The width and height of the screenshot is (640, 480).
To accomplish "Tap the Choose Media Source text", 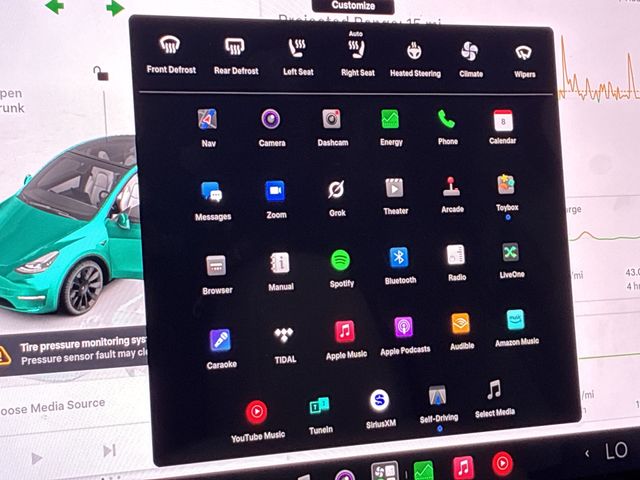I will click(52, 407).
